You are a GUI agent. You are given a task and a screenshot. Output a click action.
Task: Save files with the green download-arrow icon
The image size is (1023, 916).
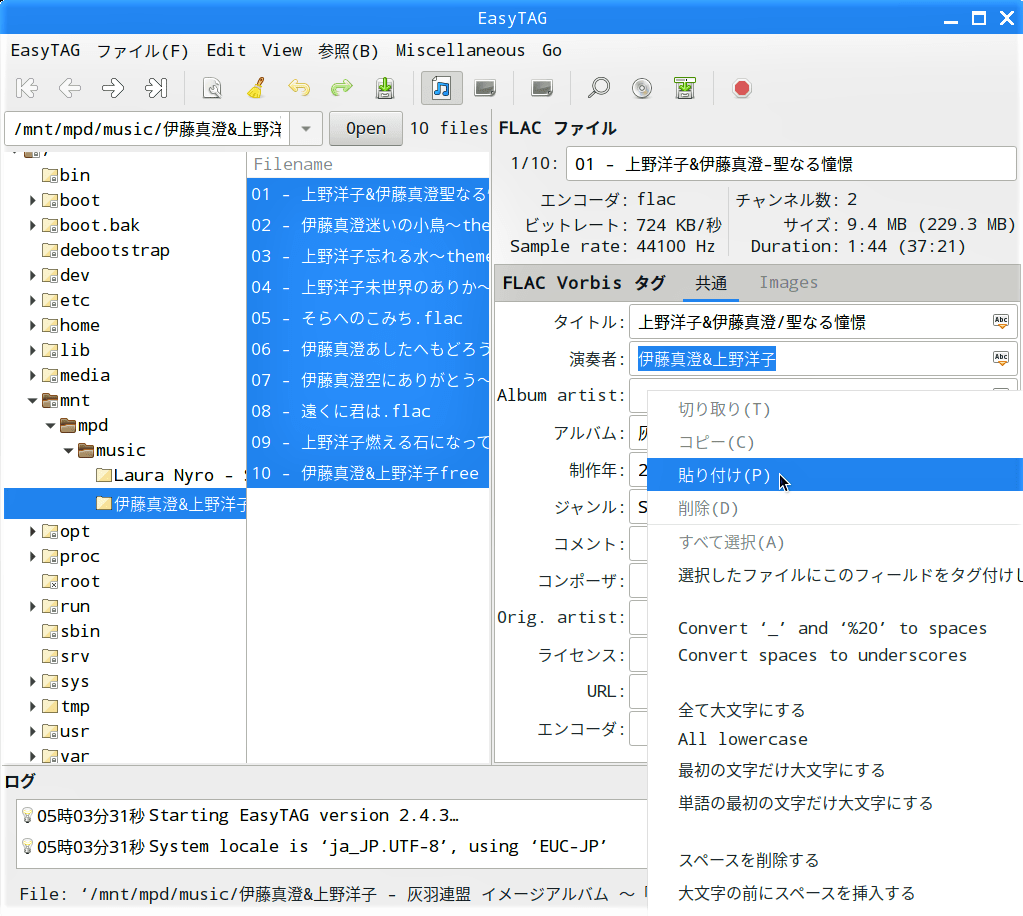385,88
